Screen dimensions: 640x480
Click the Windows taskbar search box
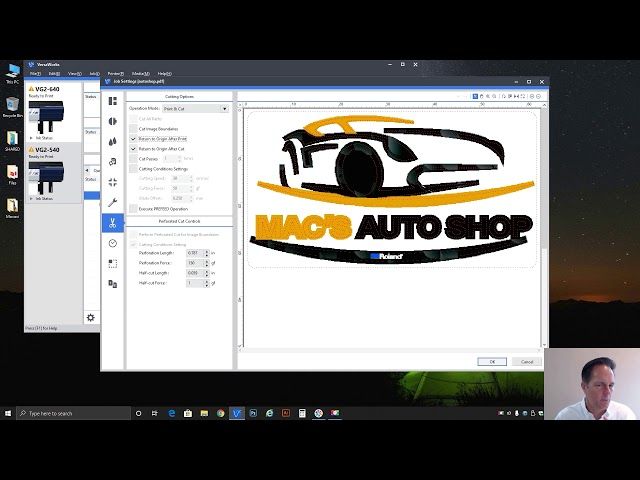point(75,413)
